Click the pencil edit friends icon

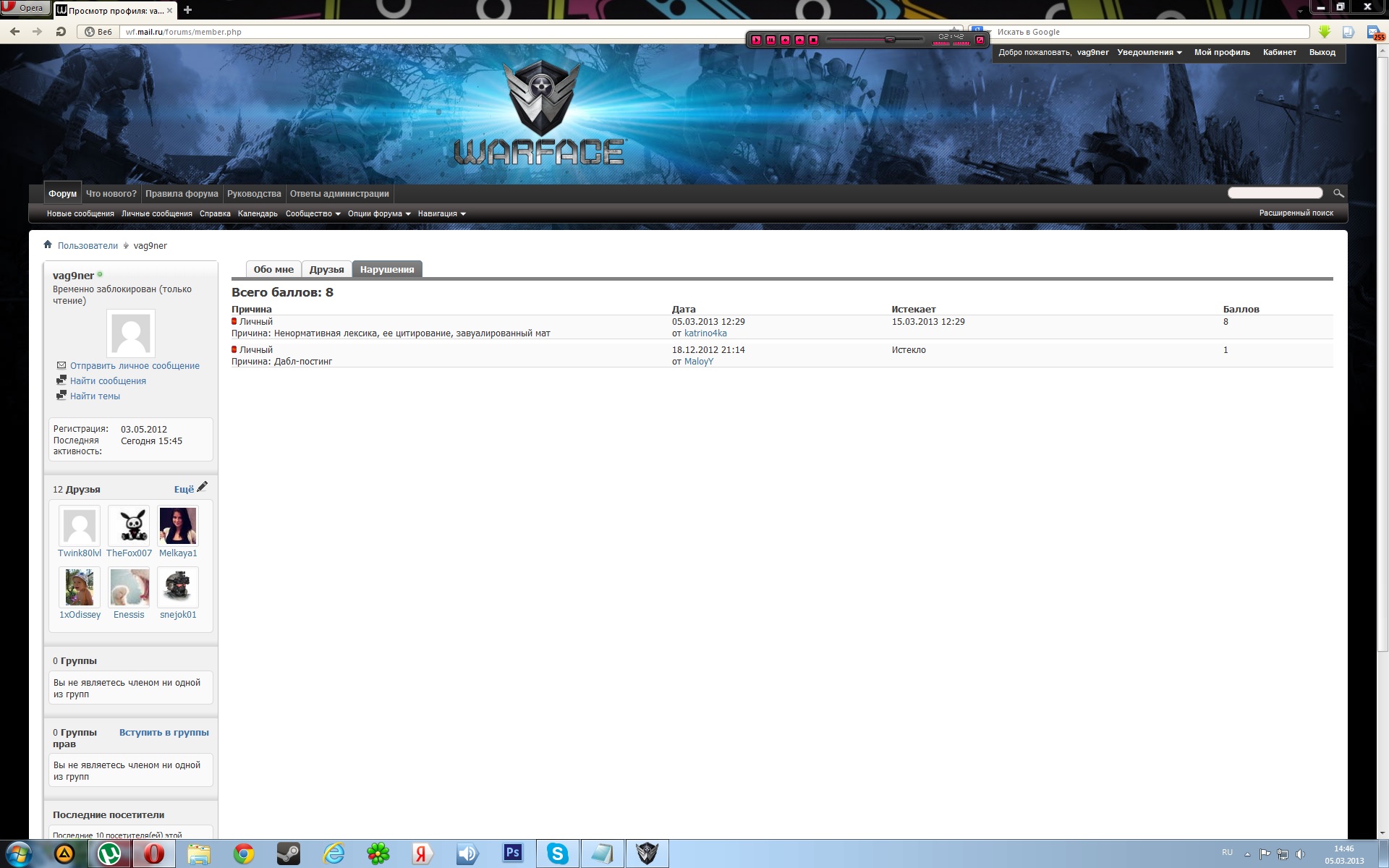point(203,487)
